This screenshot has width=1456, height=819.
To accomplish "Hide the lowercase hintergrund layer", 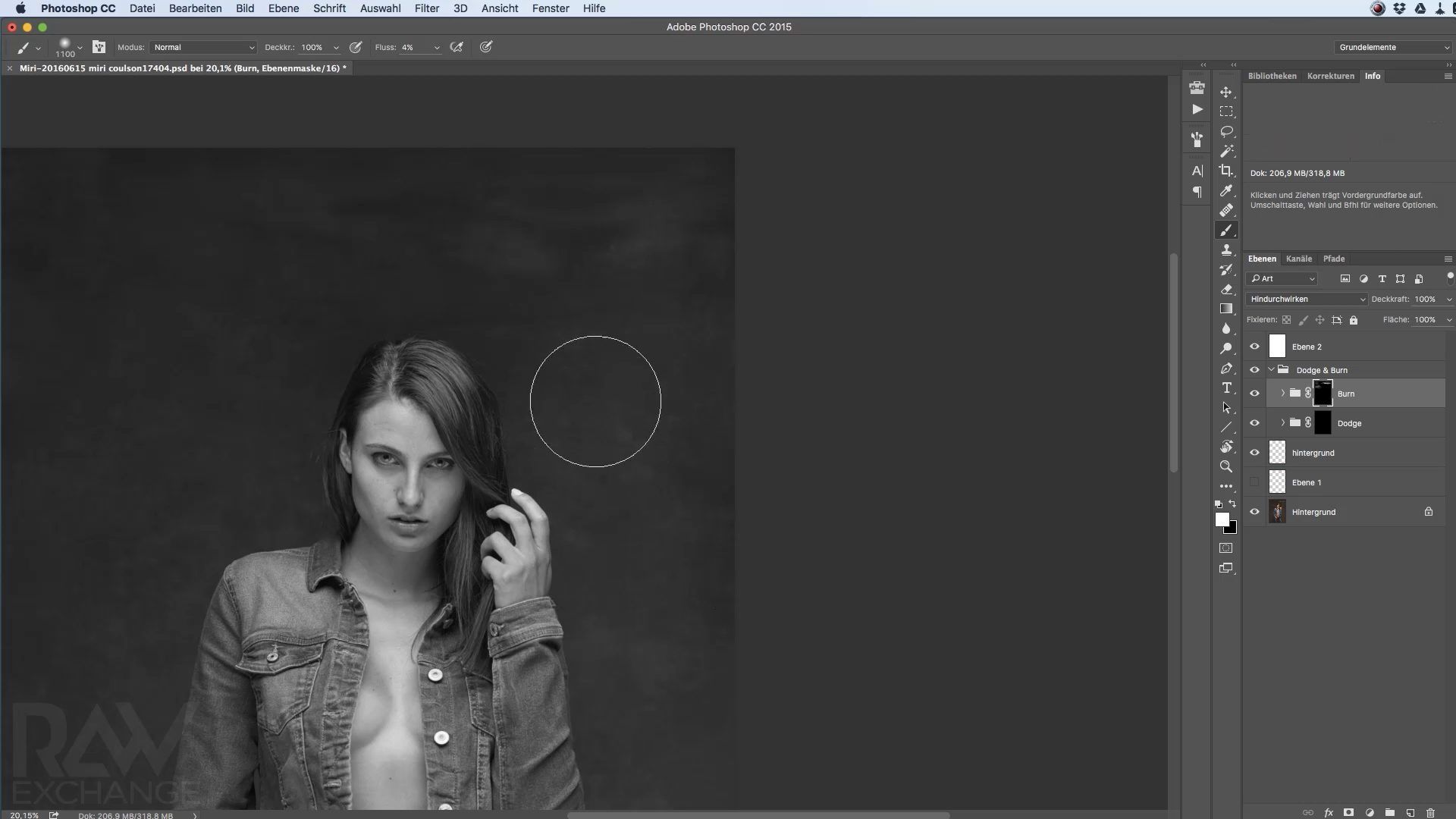I will pos(1254,453).
